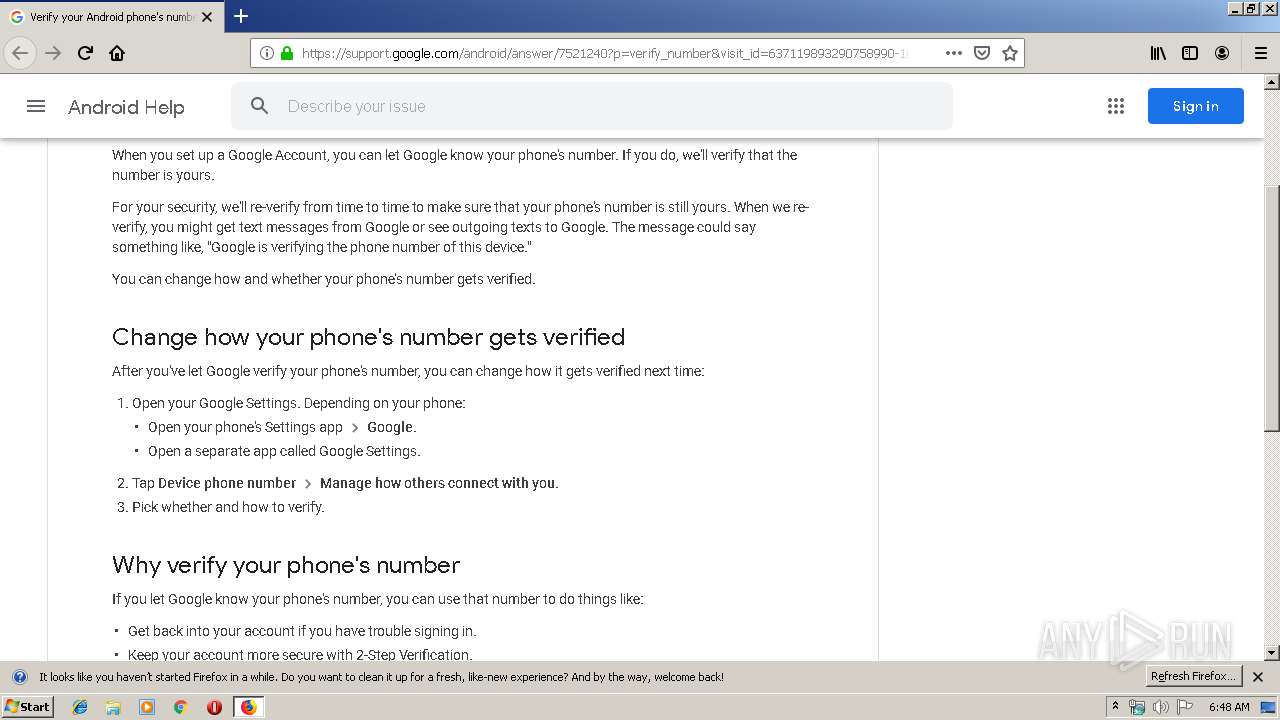Click the browser forward arrow

[x=53, y=53]
